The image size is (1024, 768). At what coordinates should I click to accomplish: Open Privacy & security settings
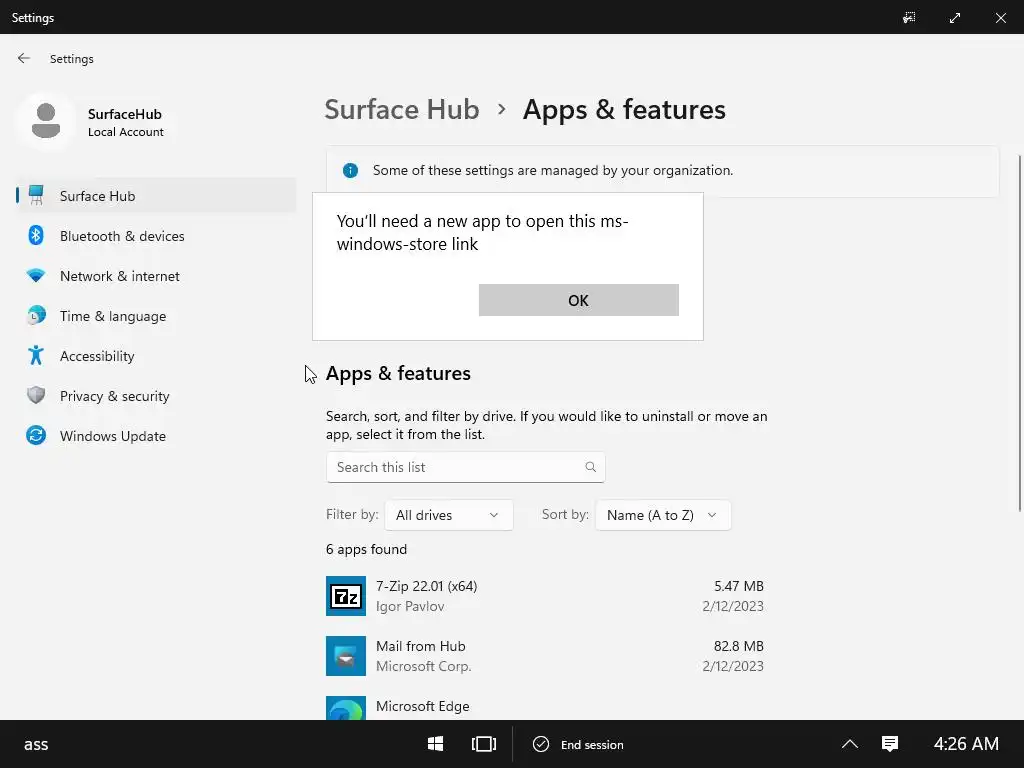[155, 396]
